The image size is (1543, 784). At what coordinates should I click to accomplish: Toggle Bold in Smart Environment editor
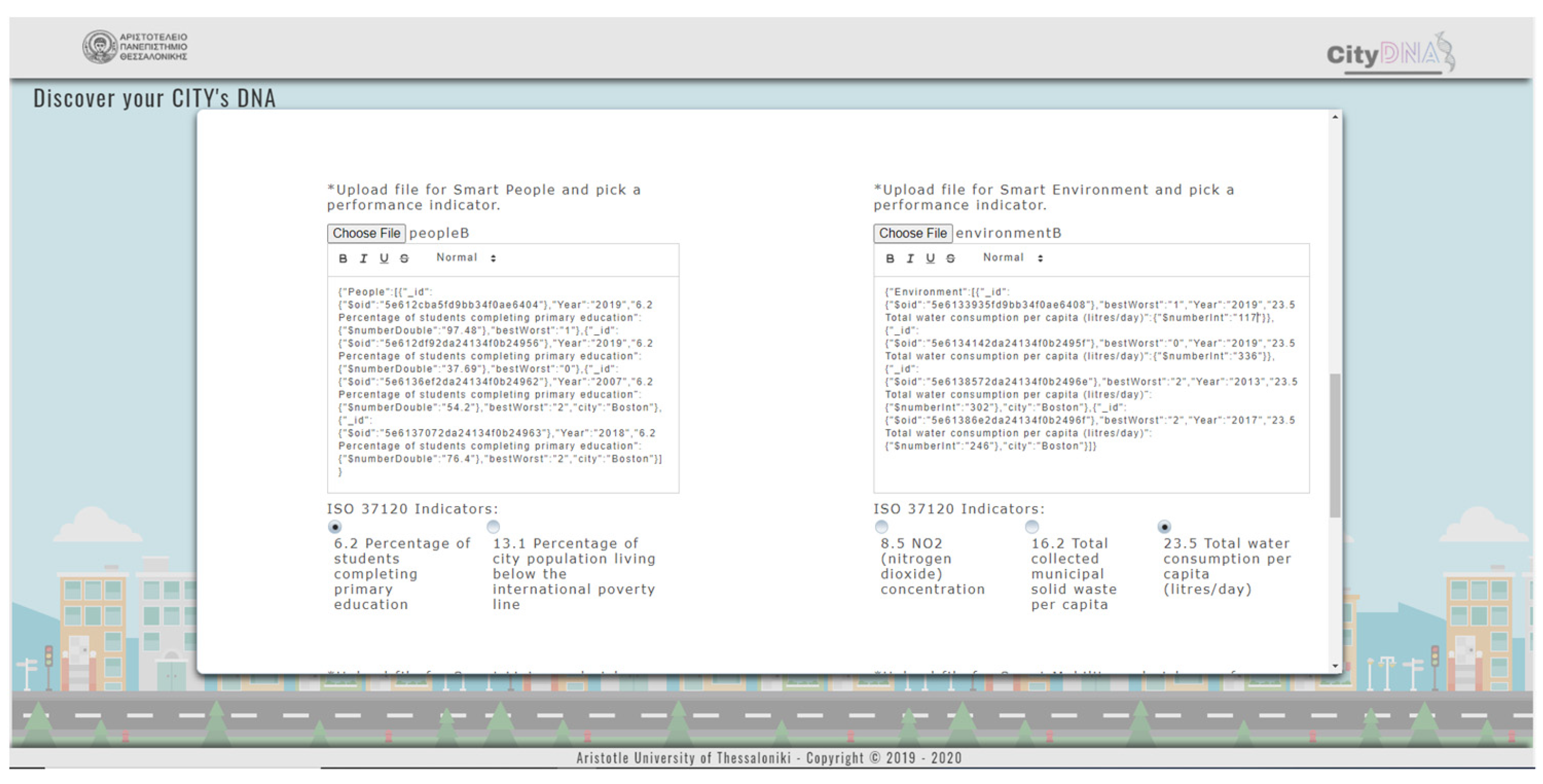[889, 258]
